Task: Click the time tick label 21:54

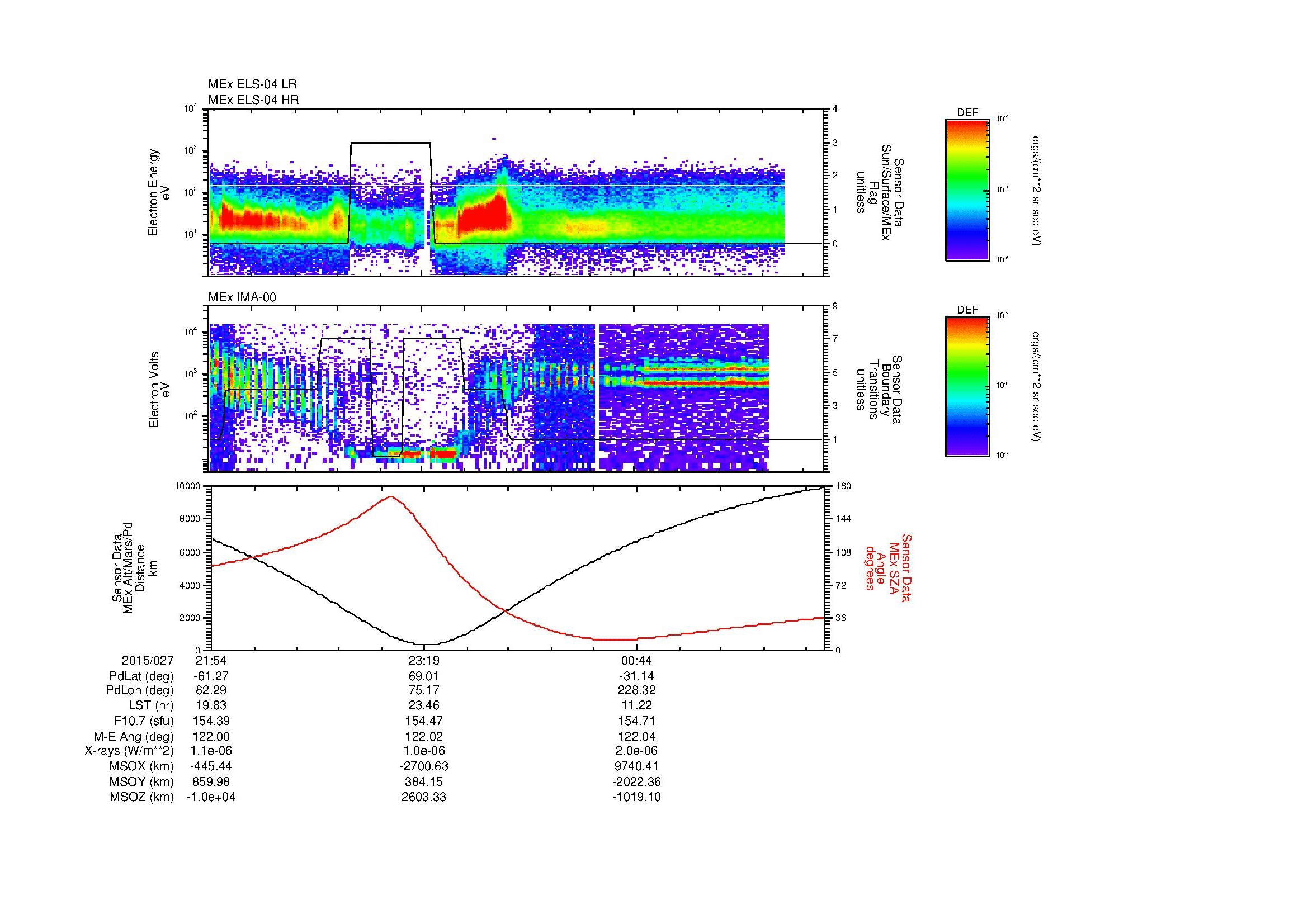Action: [211, 660]
